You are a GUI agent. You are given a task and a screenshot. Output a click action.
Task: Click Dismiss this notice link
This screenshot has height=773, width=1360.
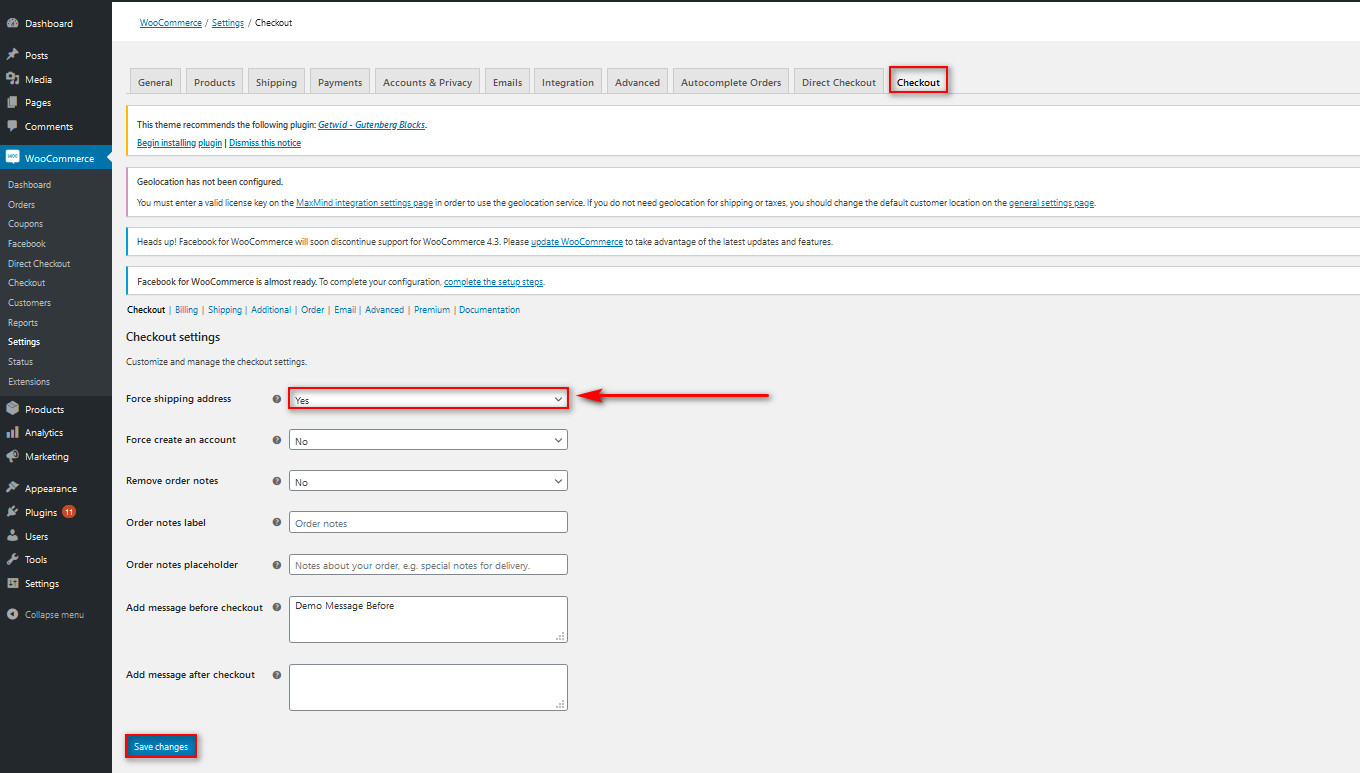tap(265, 143)
